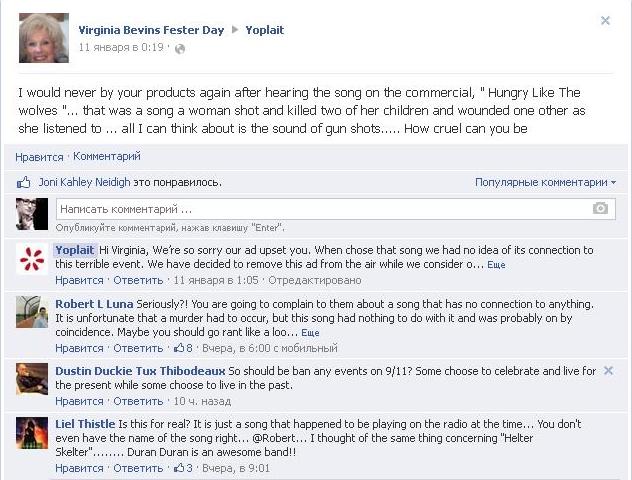Expand Yoplait's comment with Еще
This screenshot has height=480, width=632.
pos(496,265)
